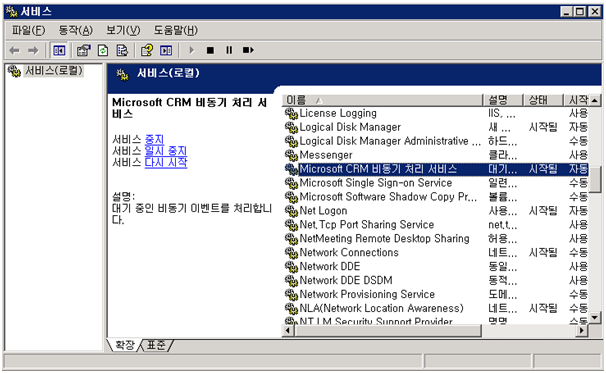The width and height of the screenshot is (606, 373).
Task: Click the Start Service play icon
Action: pos(191,50)
